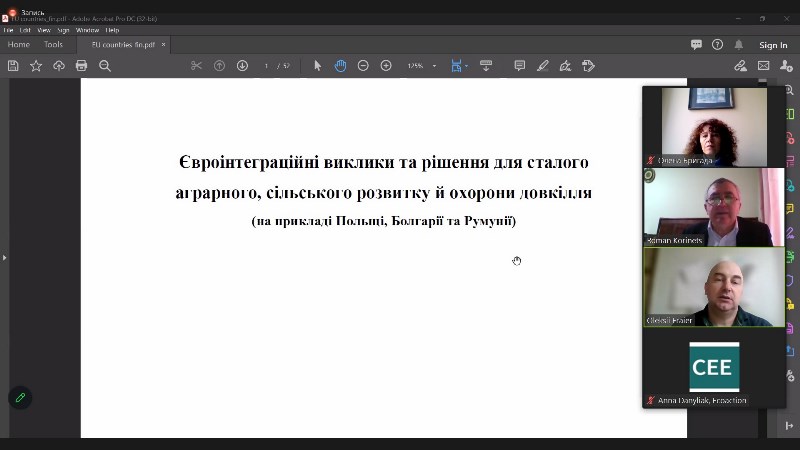
Task: Switch to the Tools tab
Action: tap(53, 45)
